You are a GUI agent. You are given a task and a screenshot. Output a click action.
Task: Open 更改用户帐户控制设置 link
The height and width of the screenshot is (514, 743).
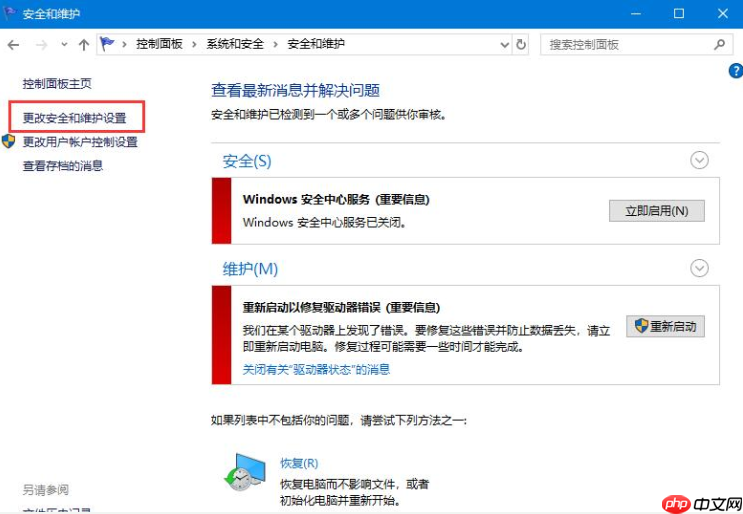[80, 142]
